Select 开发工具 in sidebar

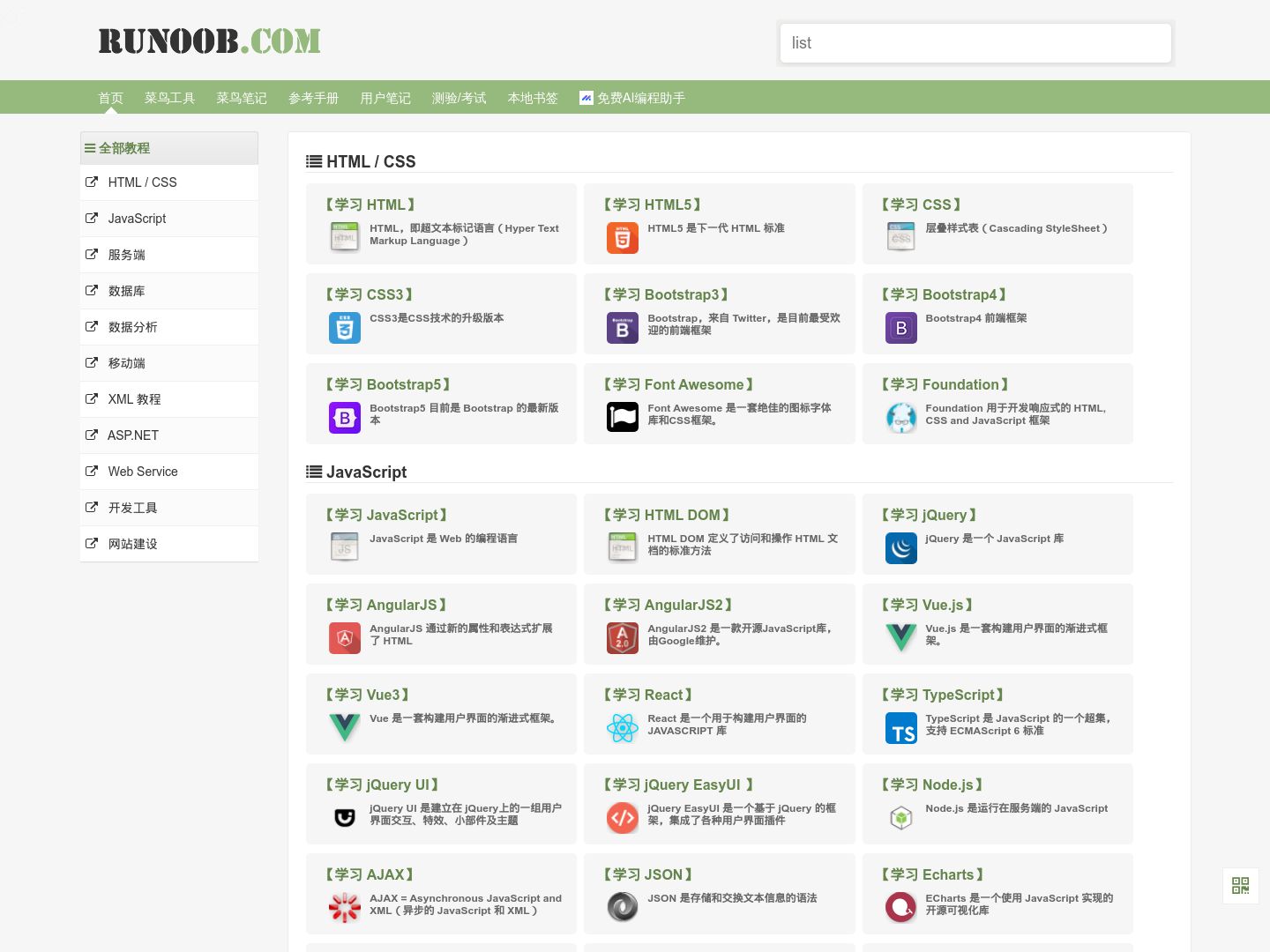tap(169, 508)
